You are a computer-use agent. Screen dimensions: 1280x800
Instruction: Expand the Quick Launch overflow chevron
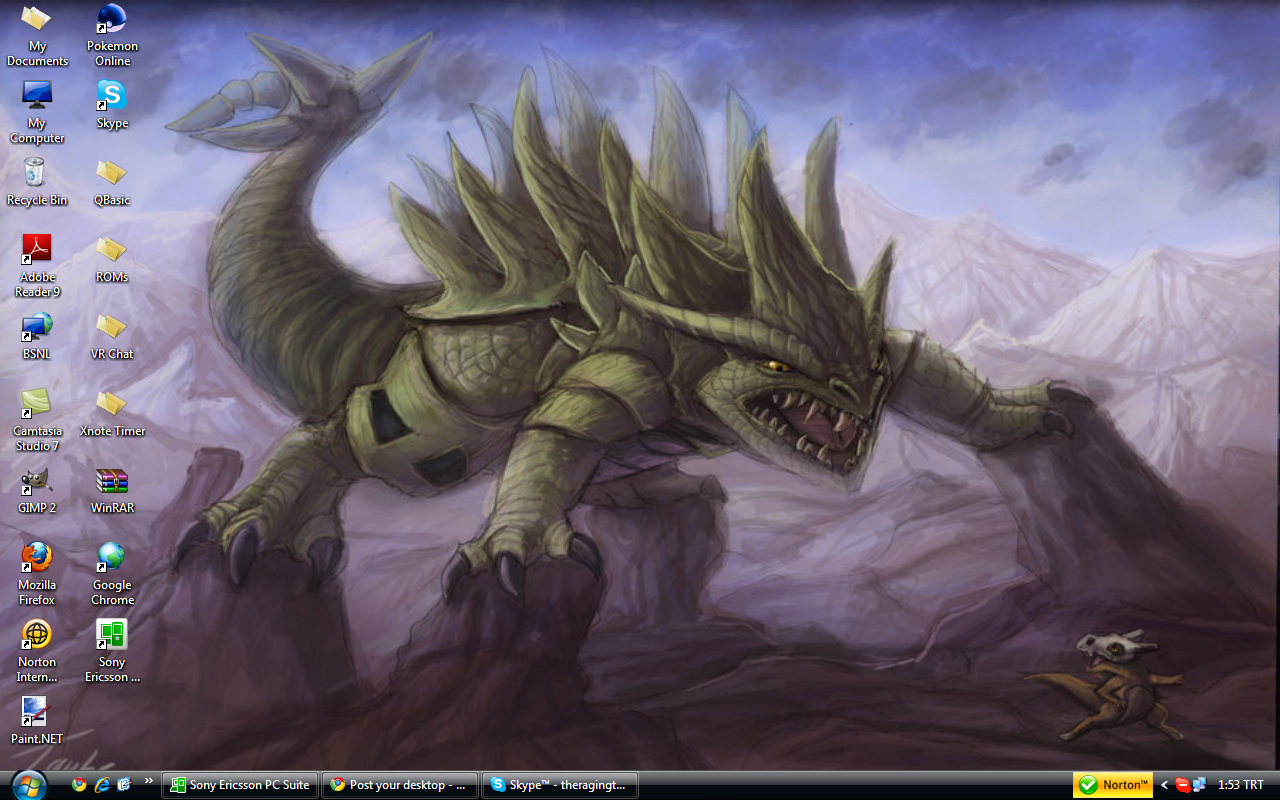click(149, 781)
